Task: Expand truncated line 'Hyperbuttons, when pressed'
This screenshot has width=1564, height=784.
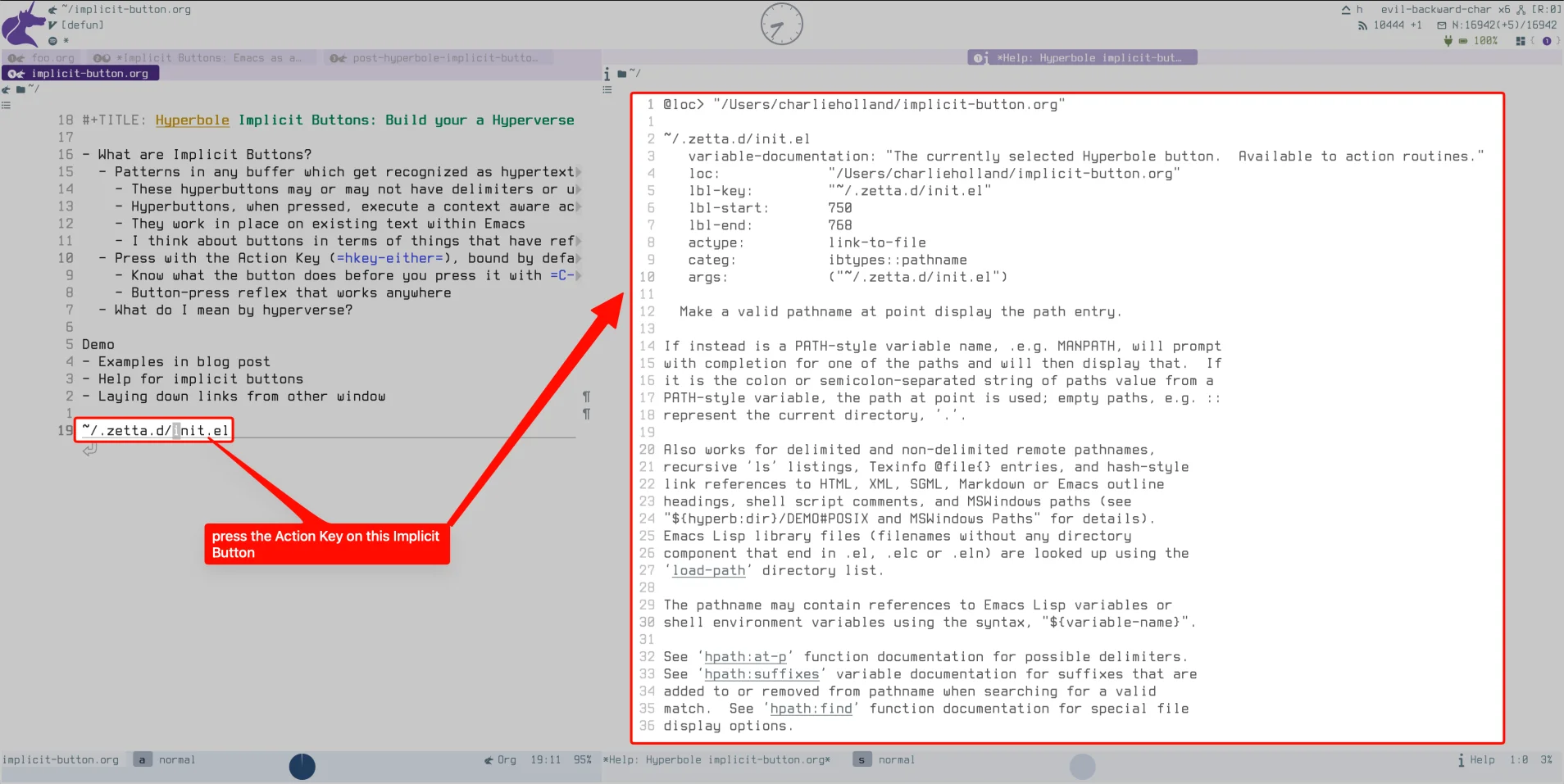Action: point(579,206)
